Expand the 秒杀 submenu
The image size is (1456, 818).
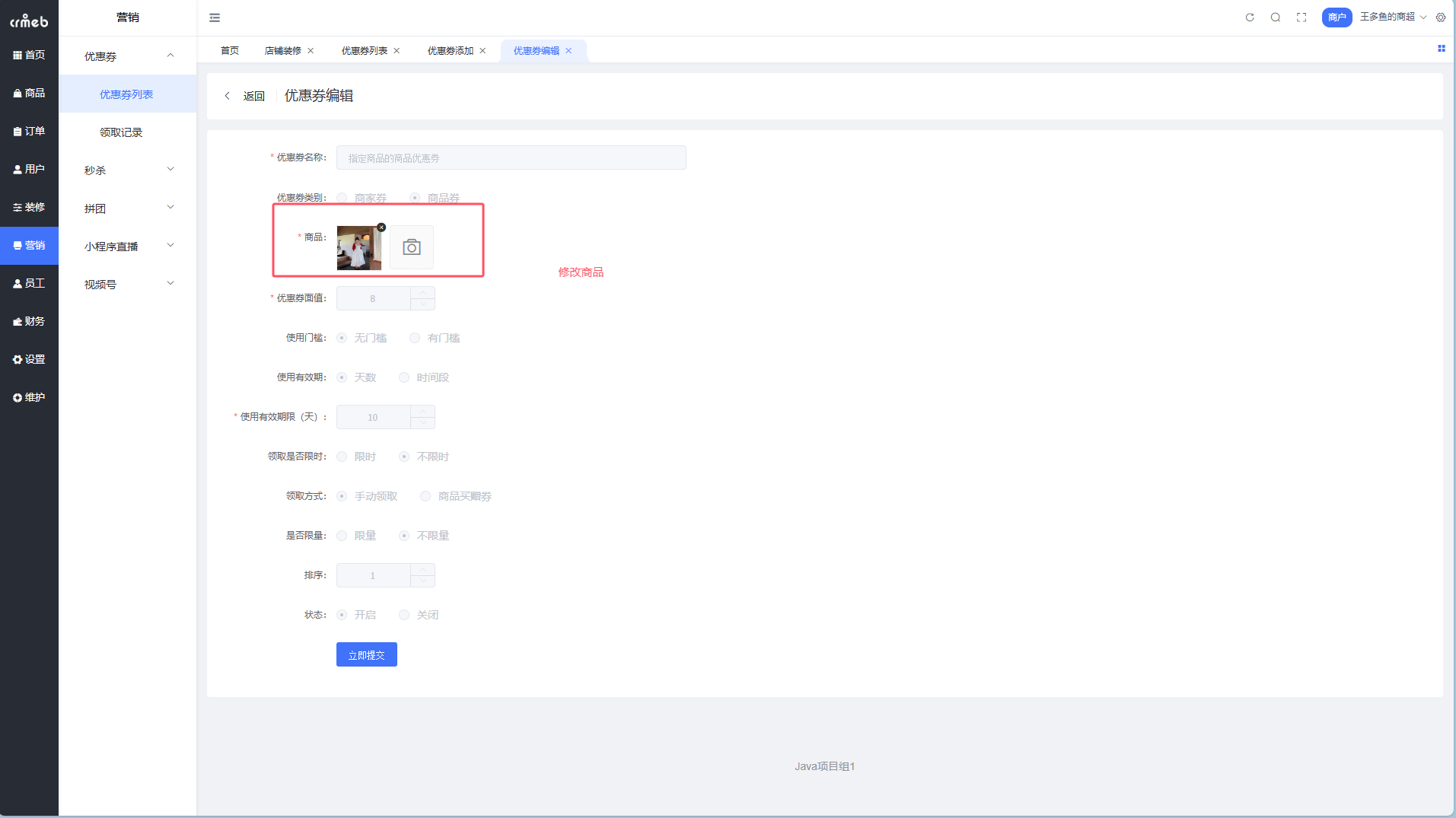coord(127,170)
